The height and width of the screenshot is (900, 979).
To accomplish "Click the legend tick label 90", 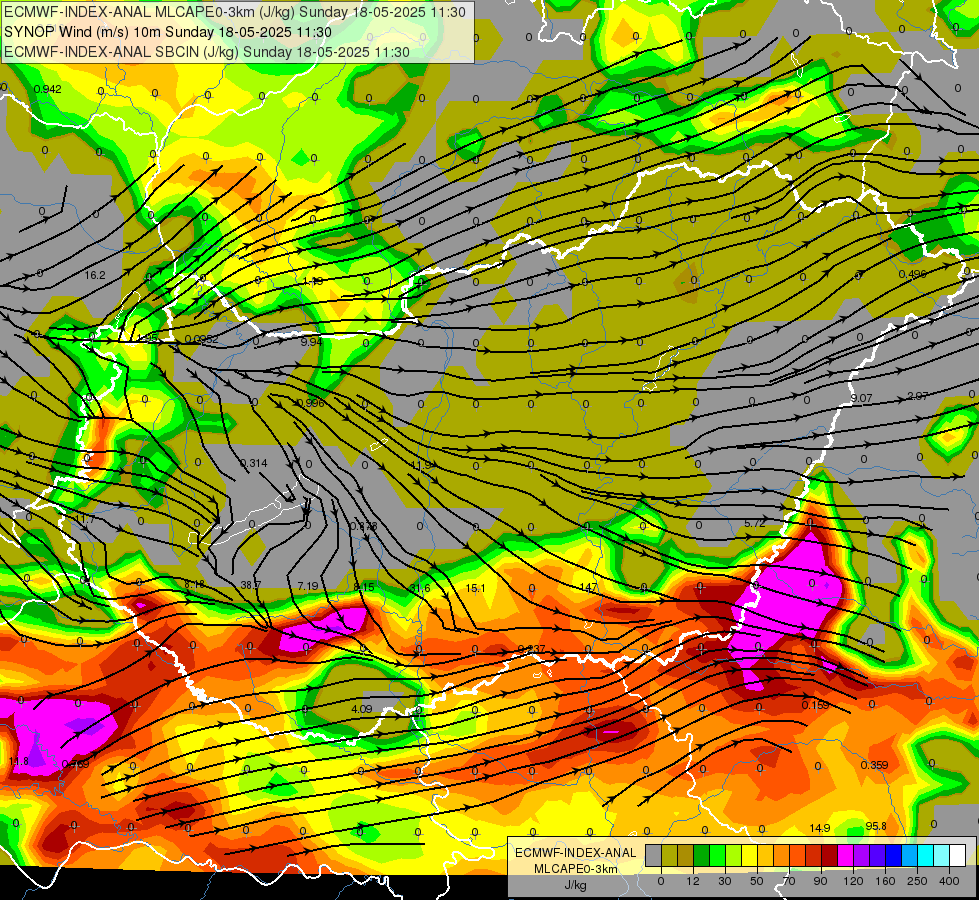I will click(x=820, y=881).
